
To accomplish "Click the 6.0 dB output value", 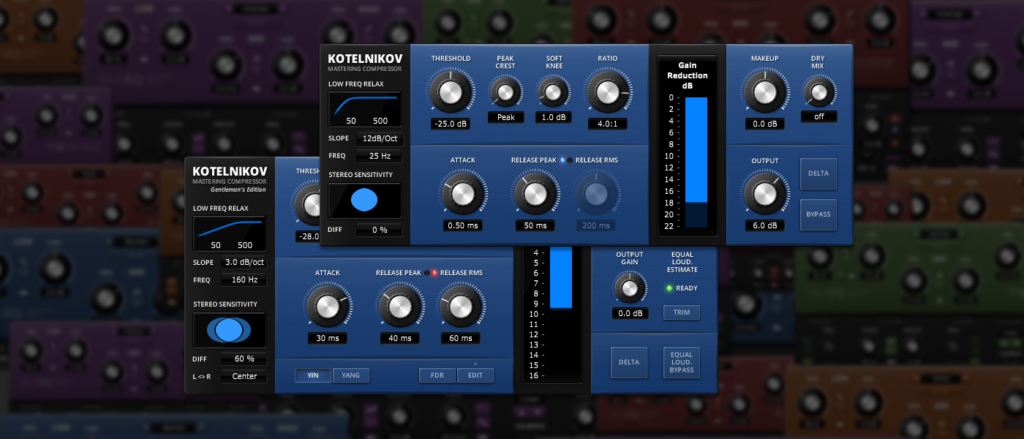I will [765, 225].
